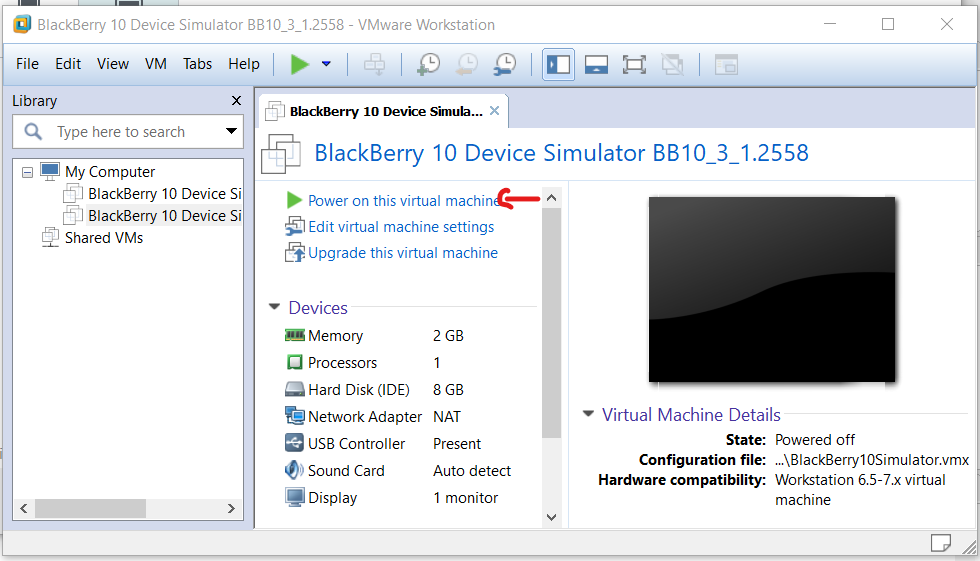
Task: Click the library scroll left arrow
Action: (24, 509)
